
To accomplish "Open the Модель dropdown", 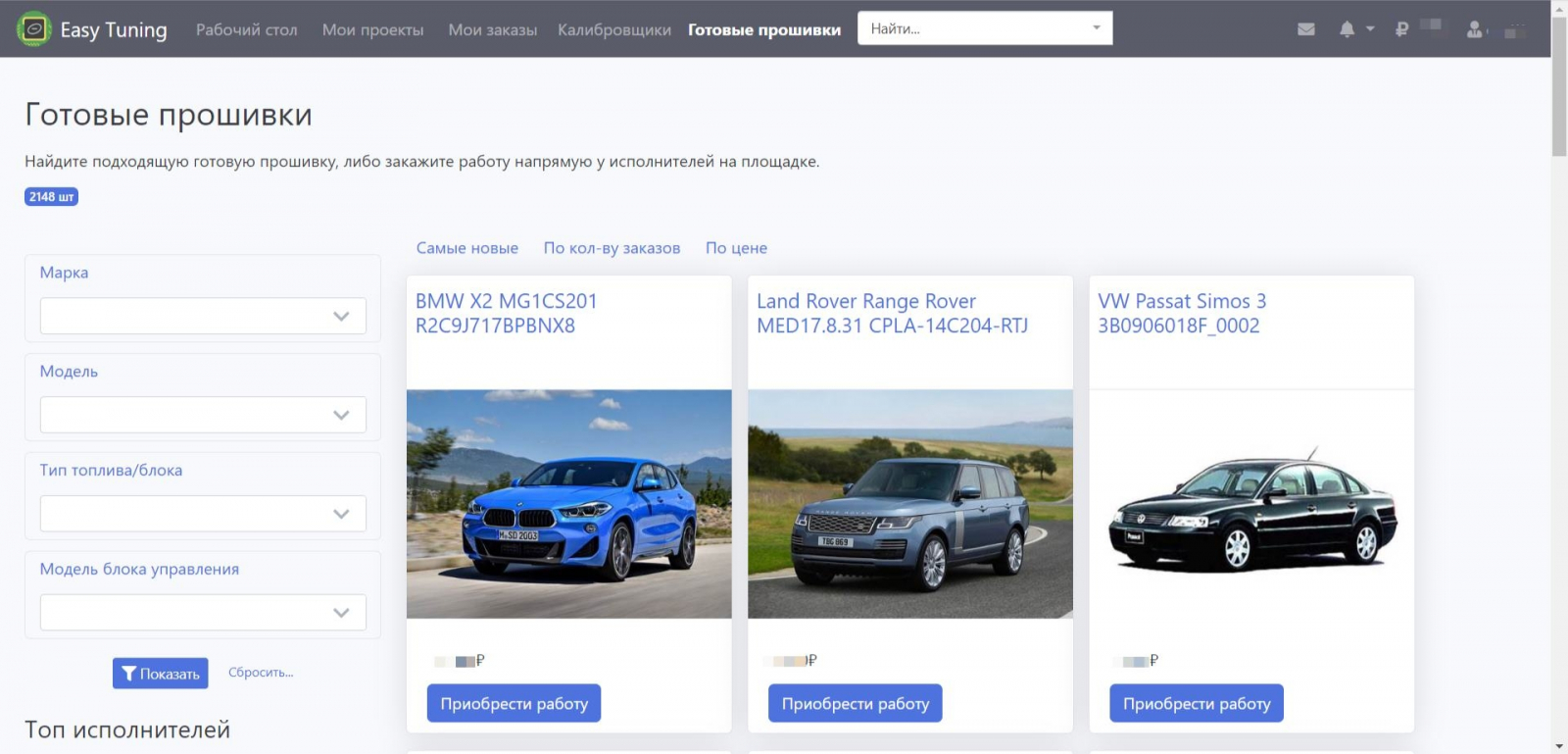I will click(203, 415).
